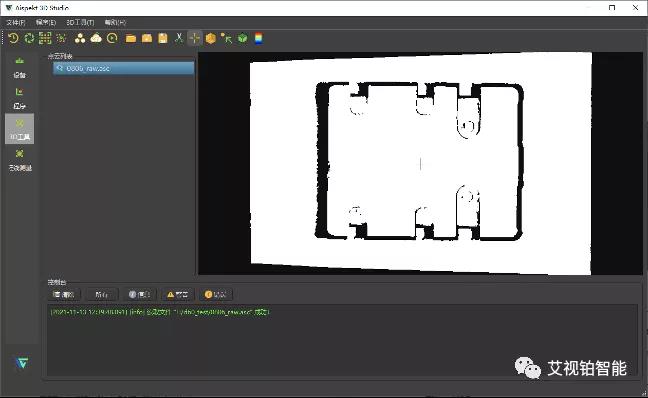The image size is (648, 398).
Task: Switch to the 3D工具 sidebar tab
Action: tap(19, 129)
